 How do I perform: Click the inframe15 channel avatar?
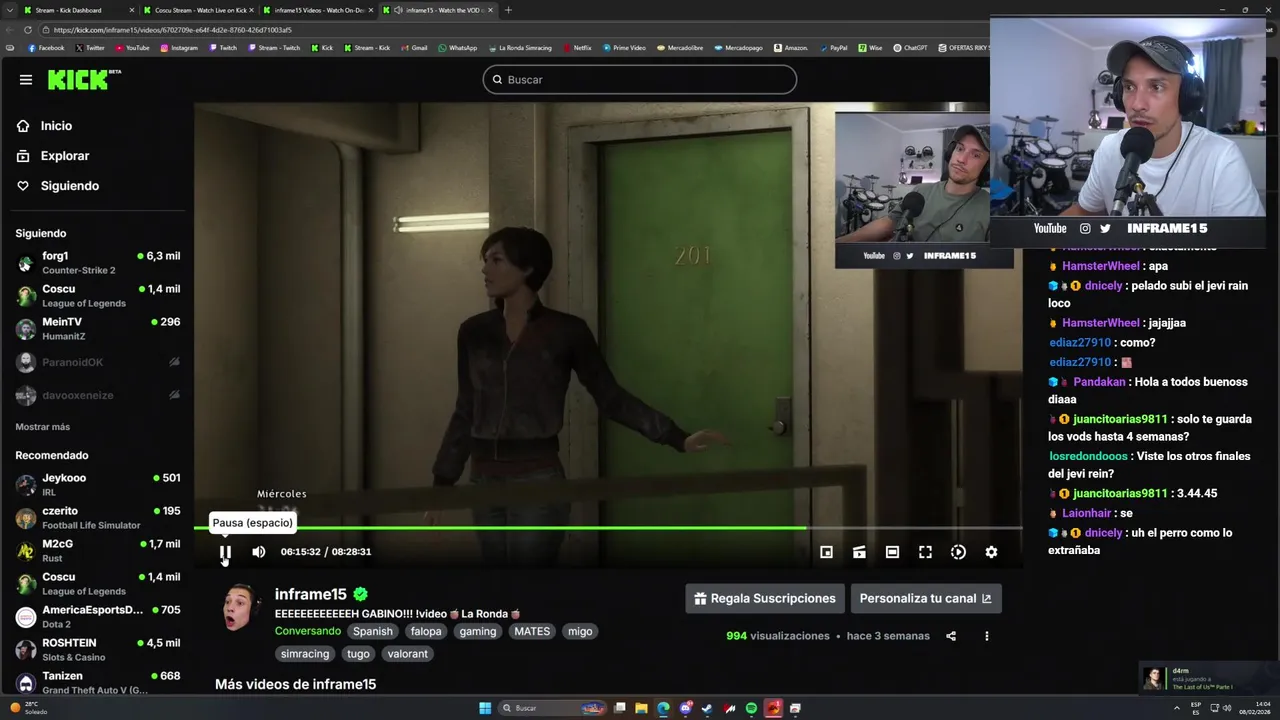(x=238, y=607)
